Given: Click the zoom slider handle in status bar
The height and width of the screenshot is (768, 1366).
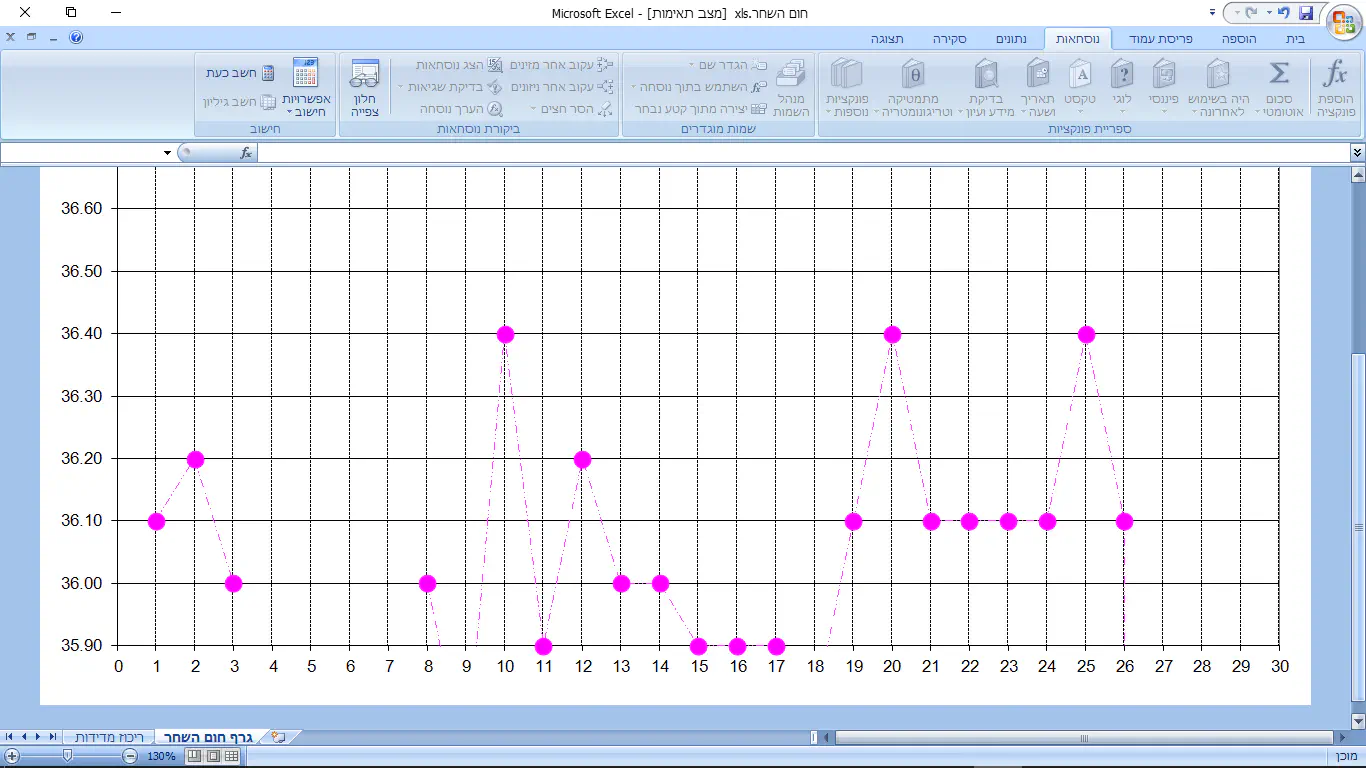Looking at the screenshot, I should (67, 756).
